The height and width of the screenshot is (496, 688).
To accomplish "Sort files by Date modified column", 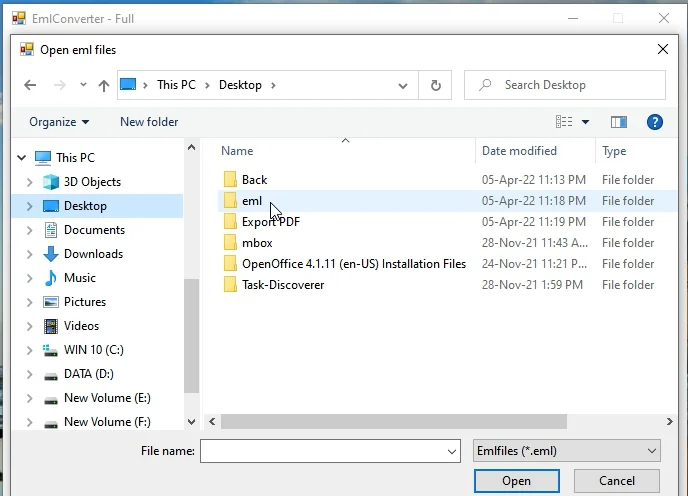I will click(x=519, y=151).
